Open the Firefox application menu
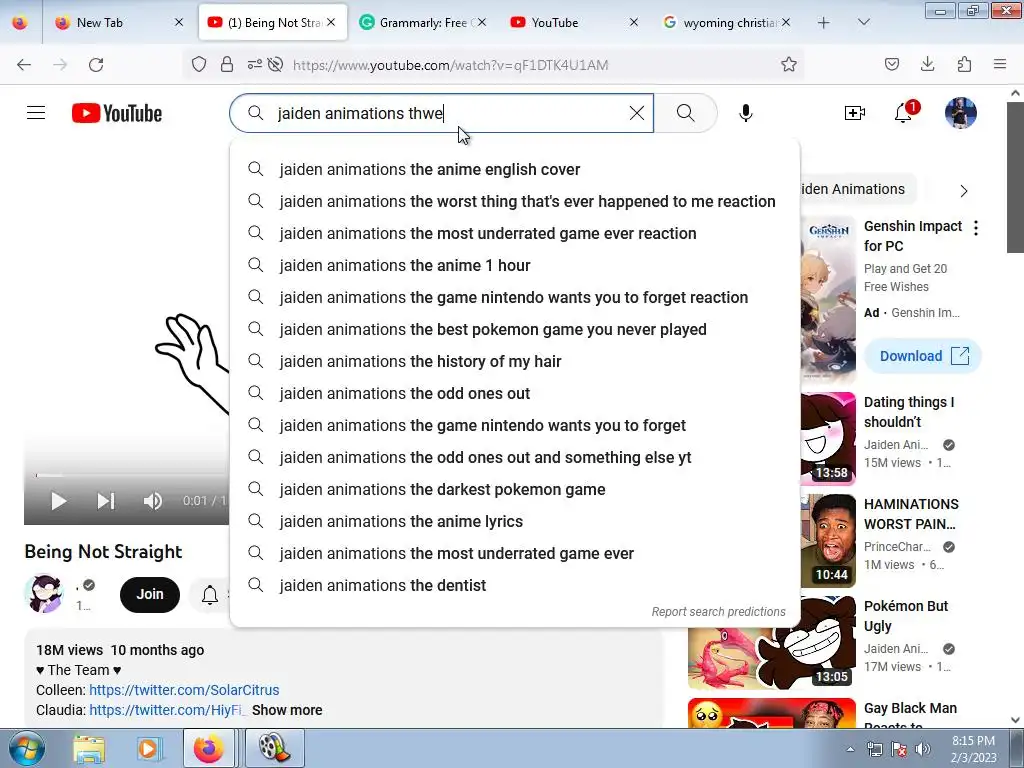 [x=1000, y=64]
